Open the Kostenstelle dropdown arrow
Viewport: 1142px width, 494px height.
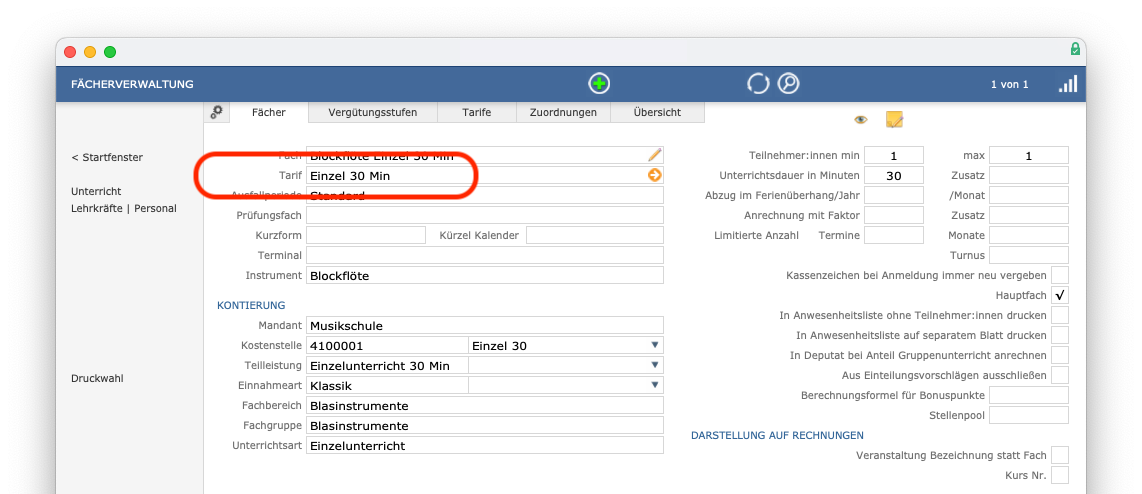click(654, 345)
